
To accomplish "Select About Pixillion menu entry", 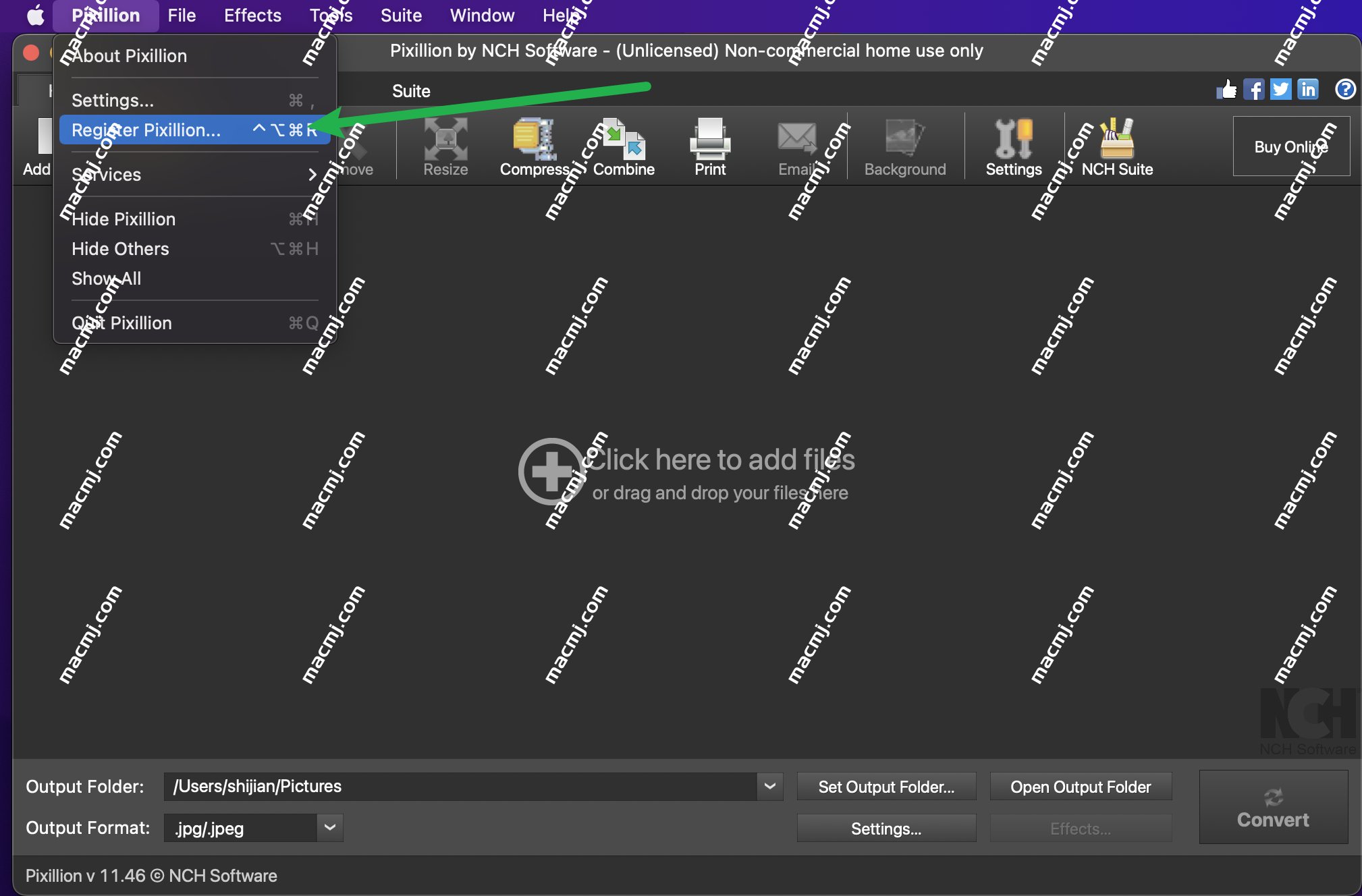I will click(x=194, y=56).
